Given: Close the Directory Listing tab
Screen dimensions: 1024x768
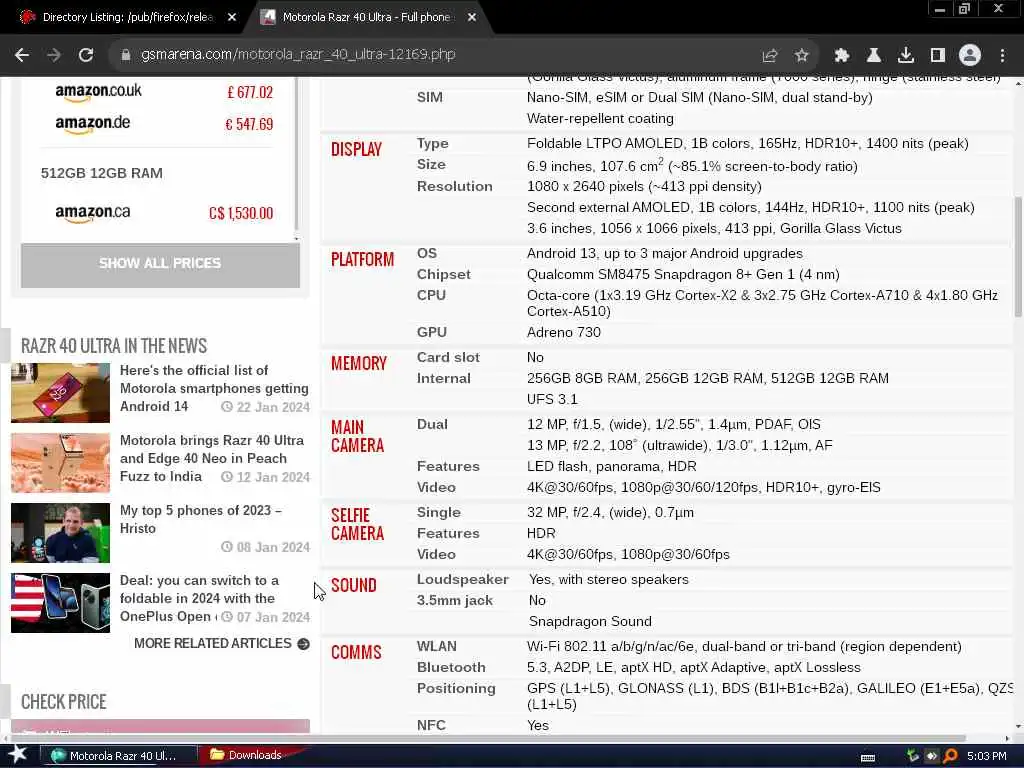Looking at the screenshot, I should tap(232, 18).
